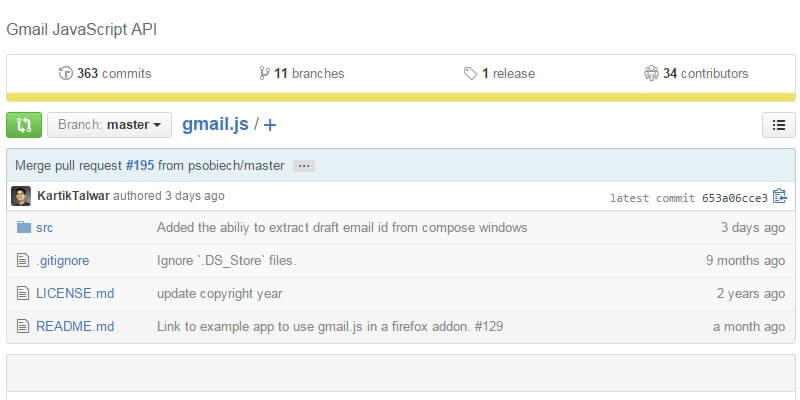
Task: Open the 363 commits tab
Action: (105, 73)
